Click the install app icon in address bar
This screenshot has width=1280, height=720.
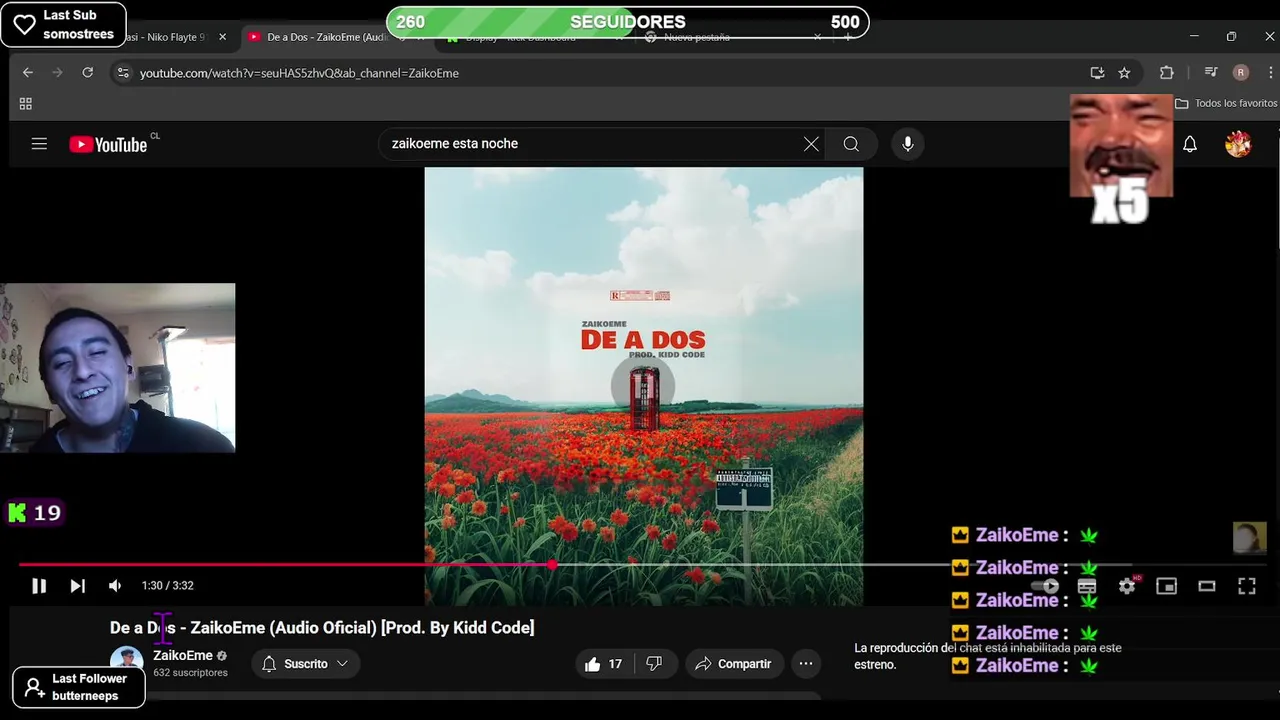click(1097, 73)
